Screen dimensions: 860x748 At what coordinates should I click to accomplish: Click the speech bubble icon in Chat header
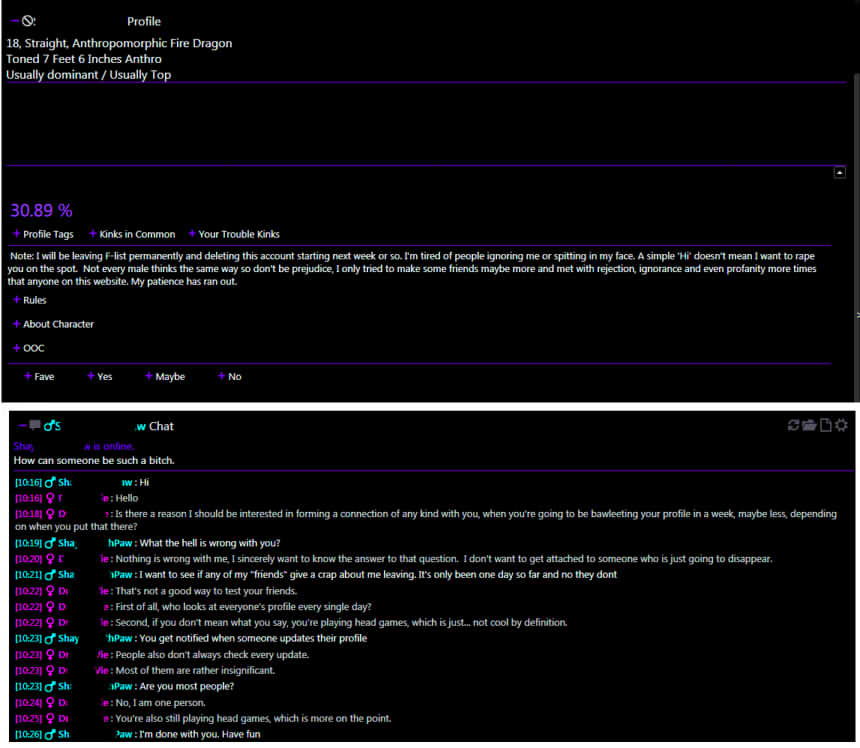tap(35, 424)
